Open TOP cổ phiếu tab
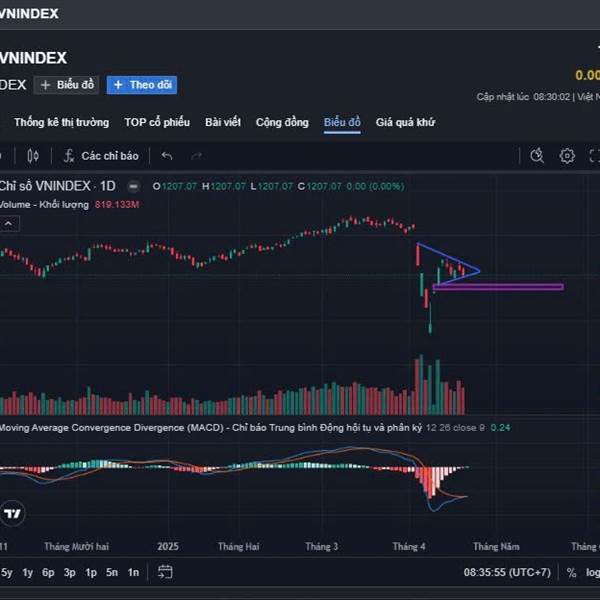 click(x=157, y=122)
